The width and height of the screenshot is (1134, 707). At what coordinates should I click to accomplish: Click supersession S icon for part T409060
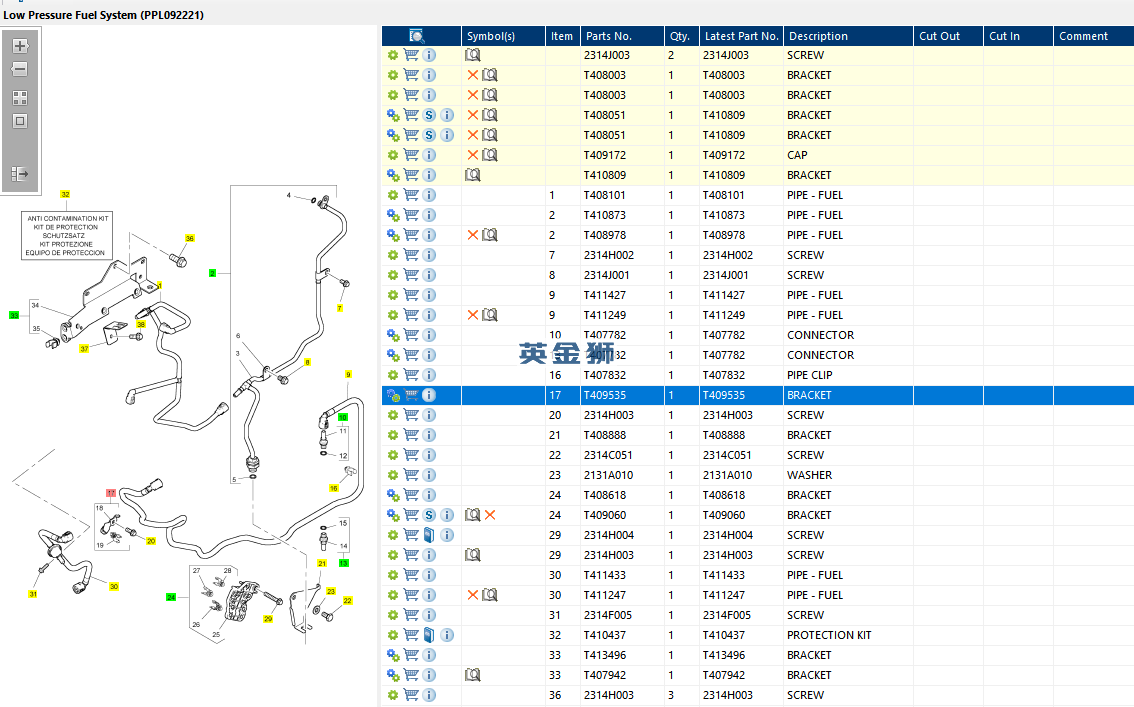[429, 515]
